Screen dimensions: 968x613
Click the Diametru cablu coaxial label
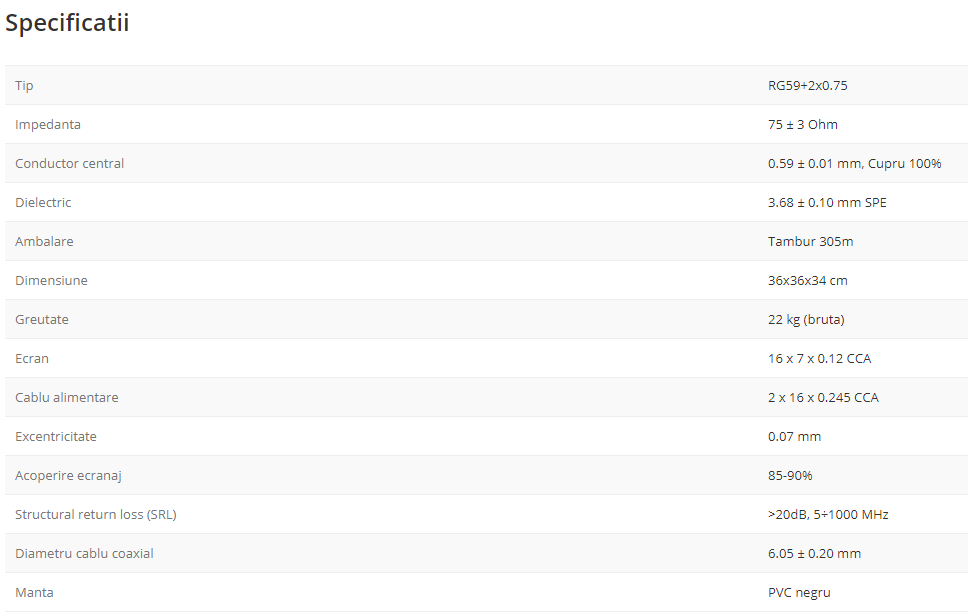pos(84,553)
